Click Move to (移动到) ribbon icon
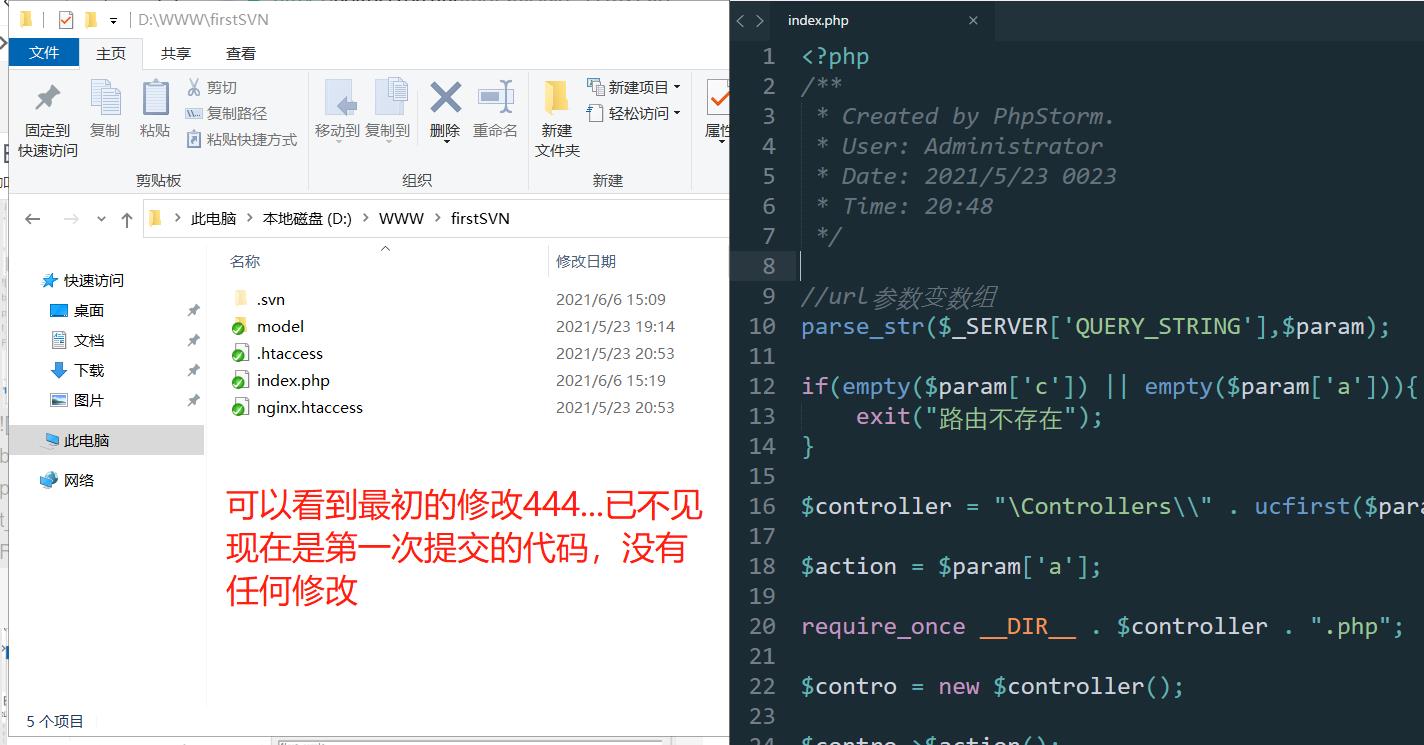The image size is (1424, 745). [x=340, y=98]
